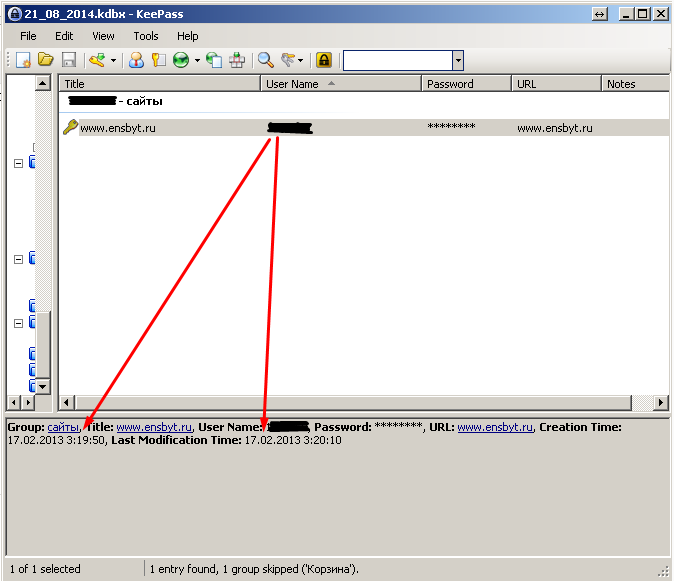Click the group tree scroll down arrow

pos(43,386)
